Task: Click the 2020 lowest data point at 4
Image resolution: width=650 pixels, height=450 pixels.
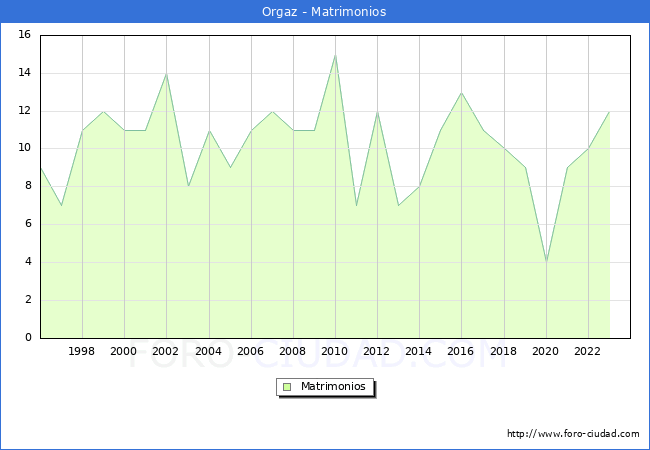Action: point(546,262)
